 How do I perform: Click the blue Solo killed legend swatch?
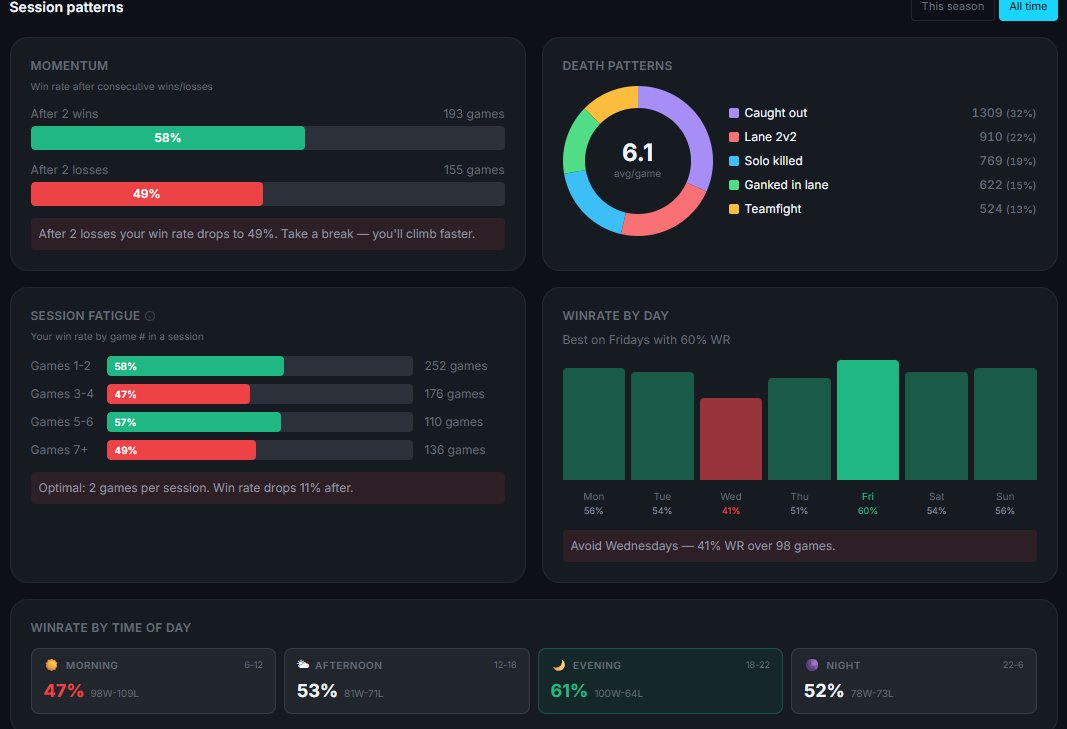point(734,161)
